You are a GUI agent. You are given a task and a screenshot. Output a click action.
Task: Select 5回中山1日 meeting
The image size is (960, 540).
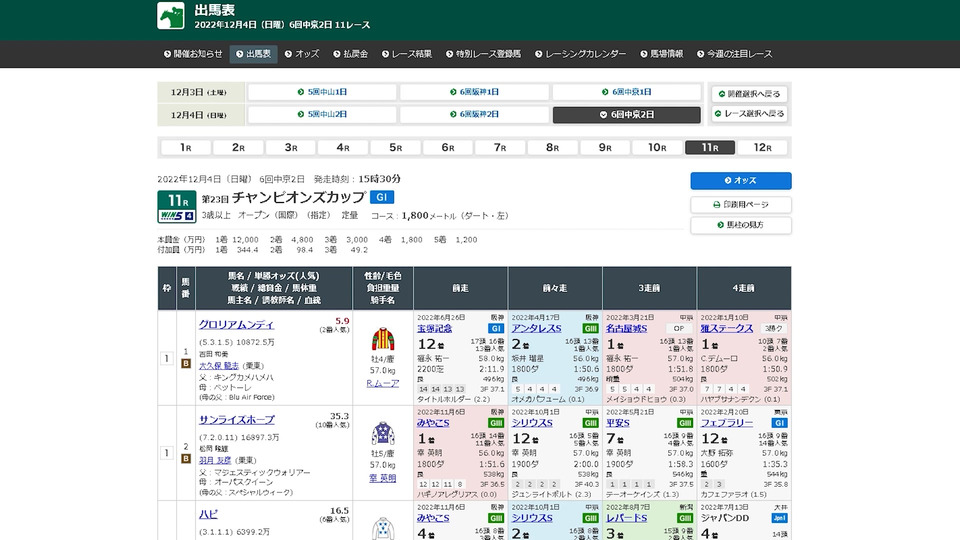tap(322, 92)
